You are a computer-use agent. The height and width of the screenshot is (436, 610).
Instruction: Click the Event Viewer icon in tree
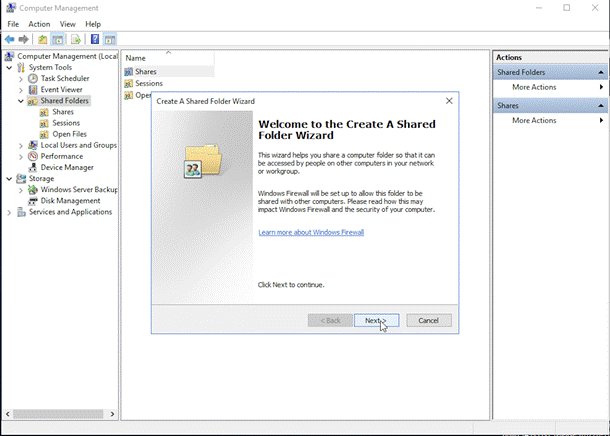tap(33, 89)
